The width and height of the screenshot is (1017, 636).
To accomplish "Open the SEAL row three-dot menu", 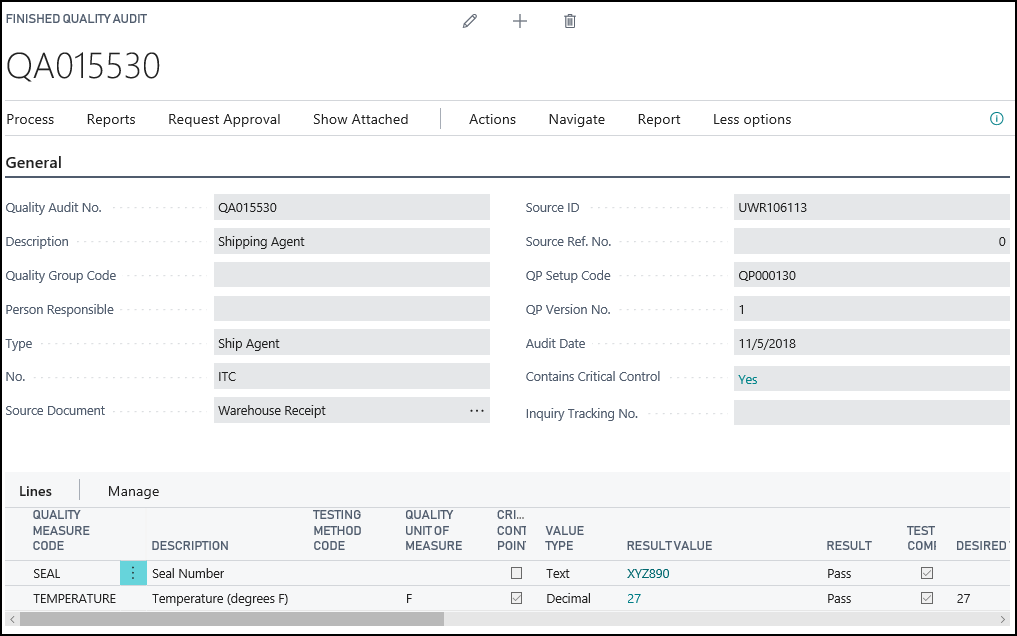I will pyautogui.click(x=133, y=573).
